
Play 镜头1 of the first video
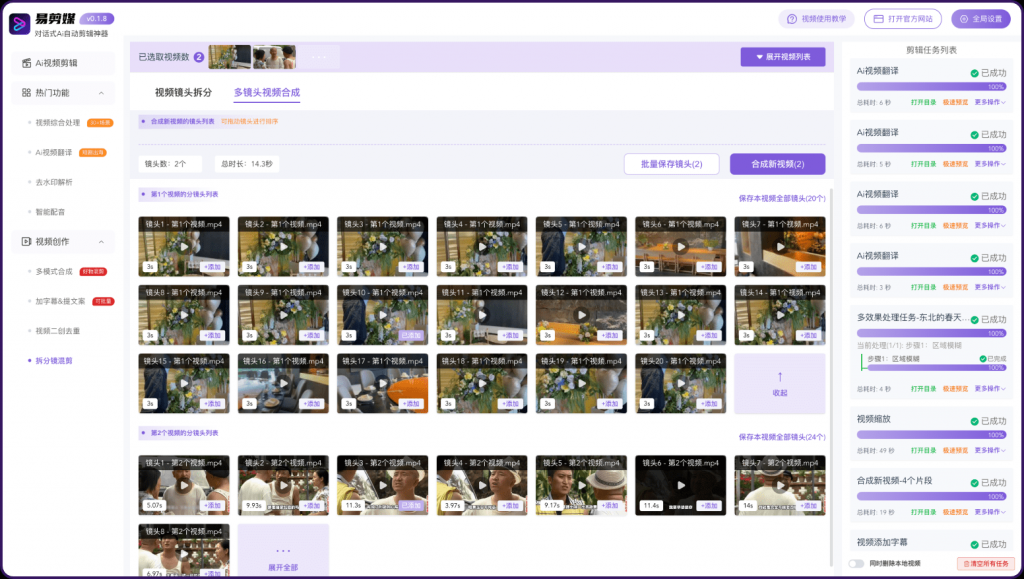(x=184, y=246)
